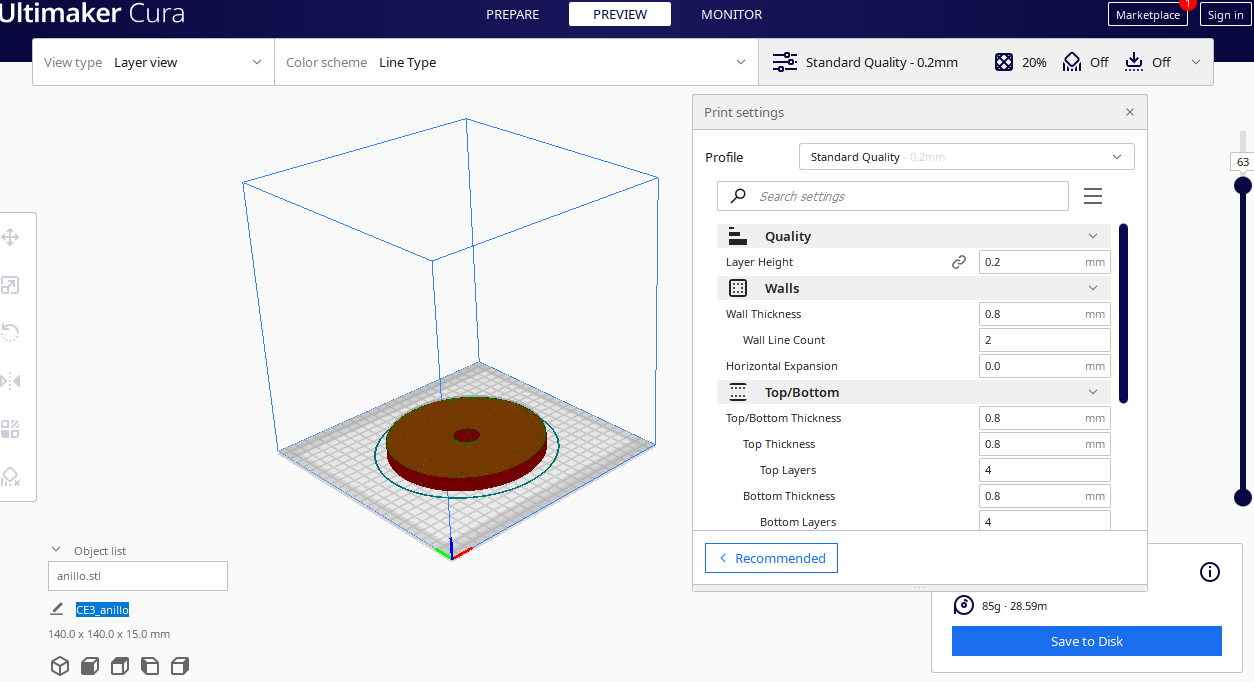This screenshot has height=682, width=1254.
Task: Switch to top view cube icon
Action: tap(120, 666)
